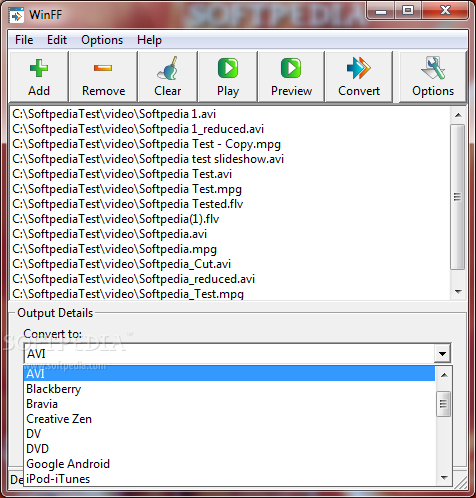Image resolution: width=476 pixels, height=498 pixels.
Task: Select file Softpedia.avi in list
Action: [x=230, y=234]
